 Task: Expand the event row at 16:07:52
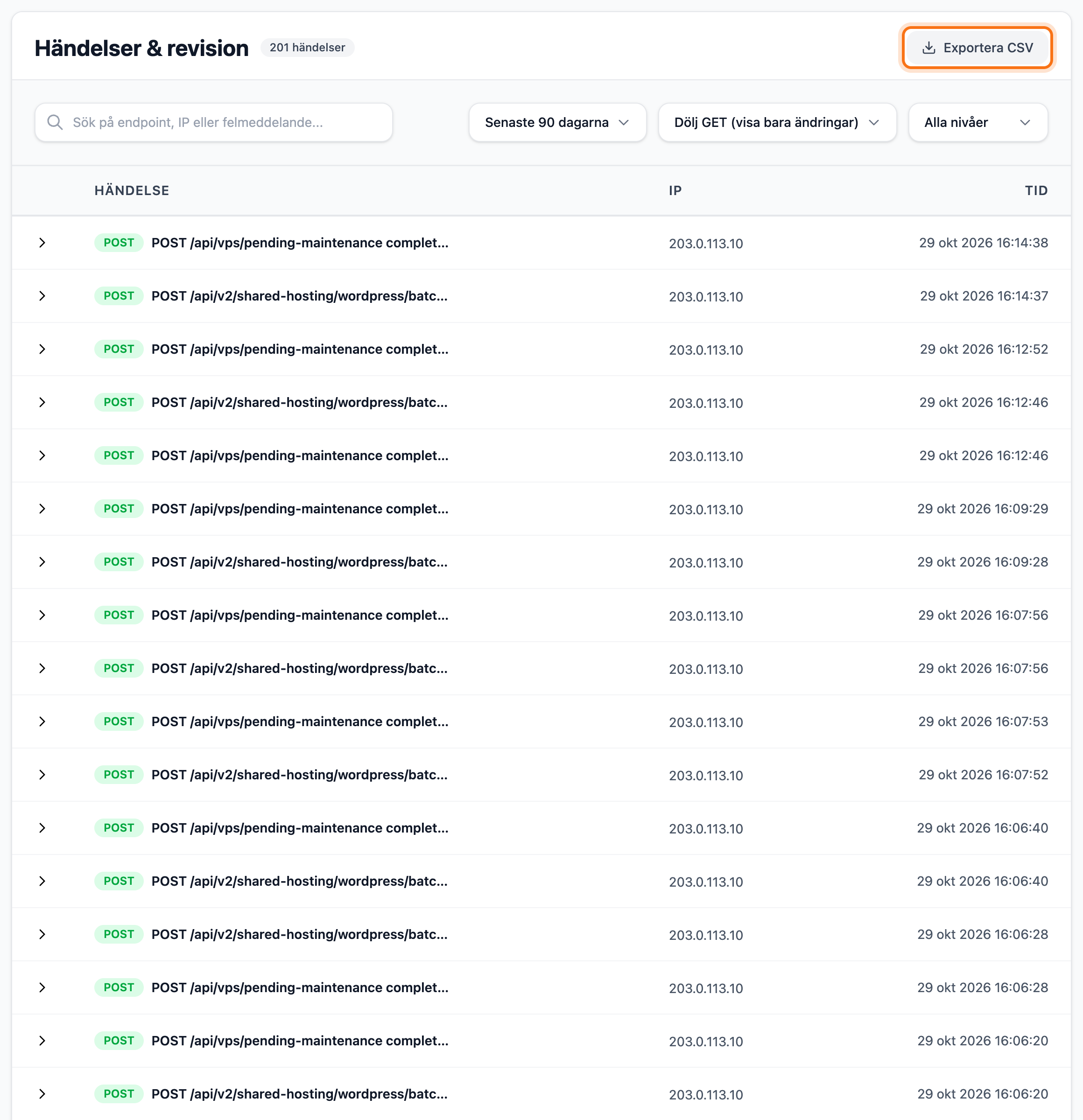point(42,775)
